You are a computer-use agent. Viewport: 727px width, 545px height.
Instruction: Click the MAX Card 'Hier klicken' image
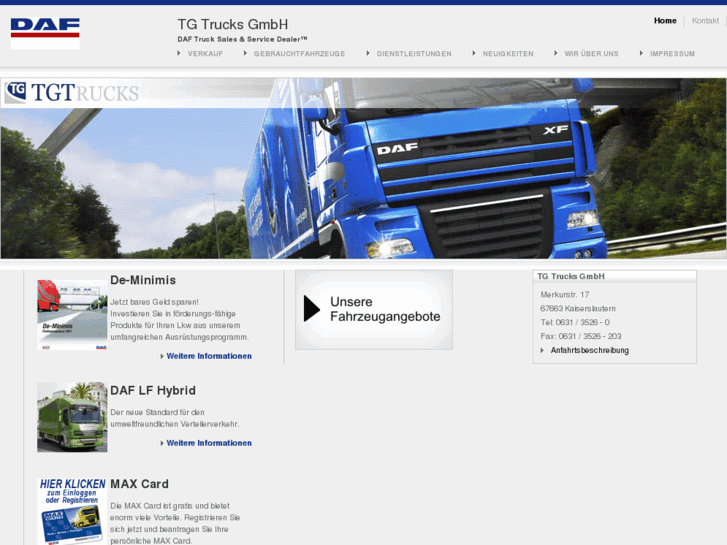[x=72, y=512]
